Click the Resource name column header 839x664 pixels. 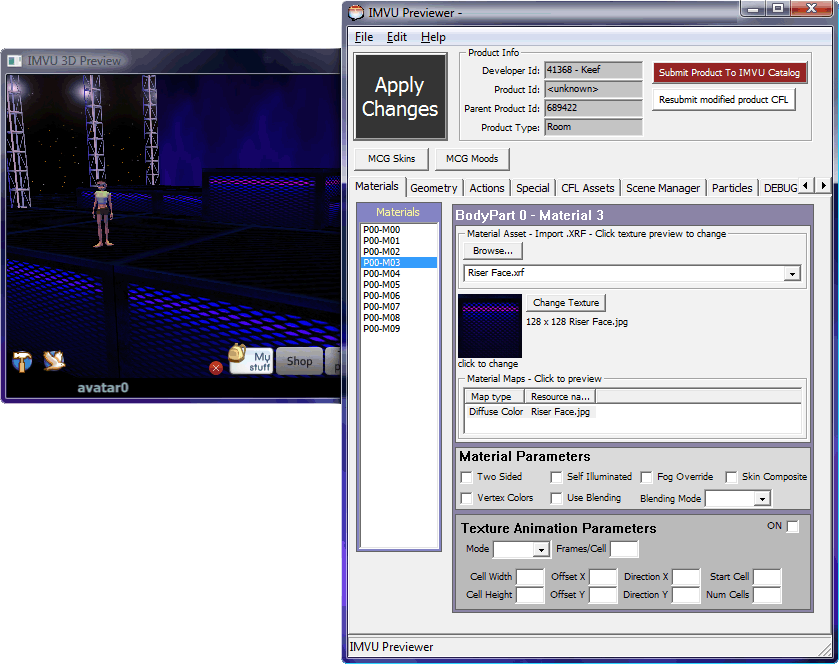pos(560,396)
